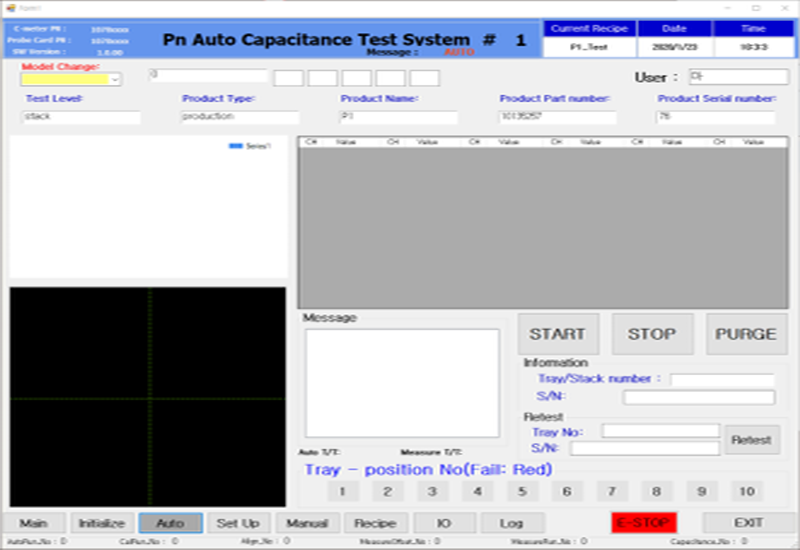This screenshot has width=800, height=550.
Task: Open the Model Change dropdown
Action: click(115, 79)
